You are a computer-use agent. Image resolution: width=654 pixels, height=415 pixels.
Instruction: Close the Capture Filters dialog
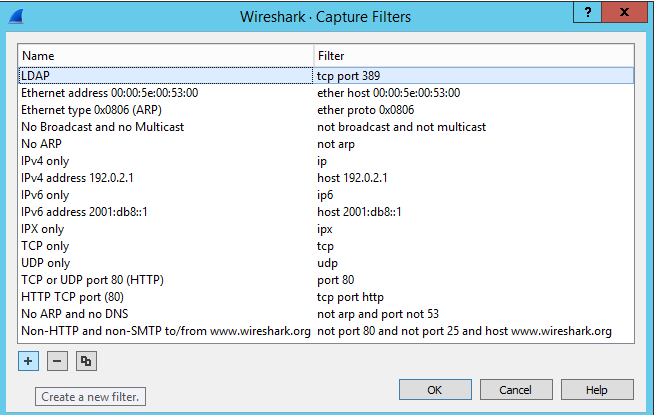point(625,14)
